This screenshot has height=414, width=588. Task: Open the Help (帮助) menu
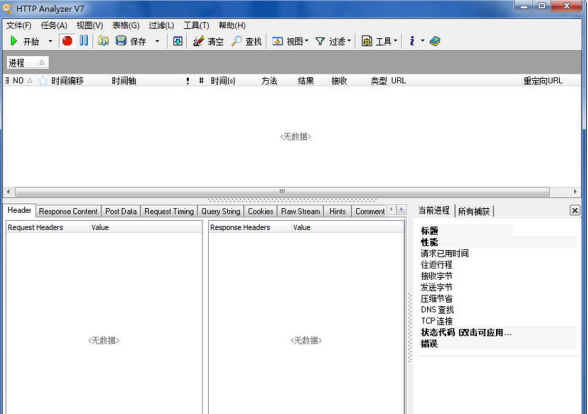click(232, 26)
